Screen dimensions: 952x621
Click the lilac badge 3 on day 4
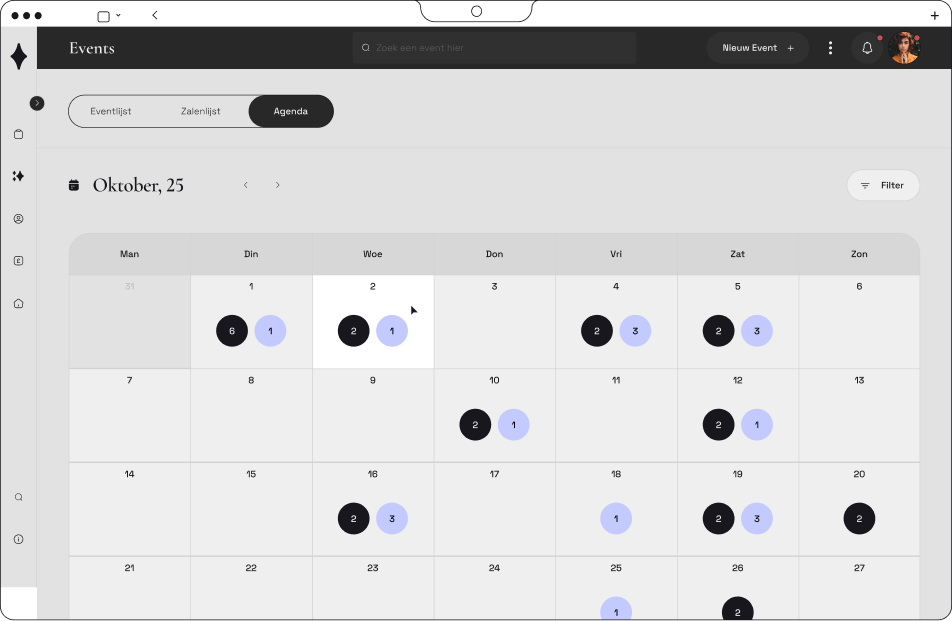[x=635, y=331]
